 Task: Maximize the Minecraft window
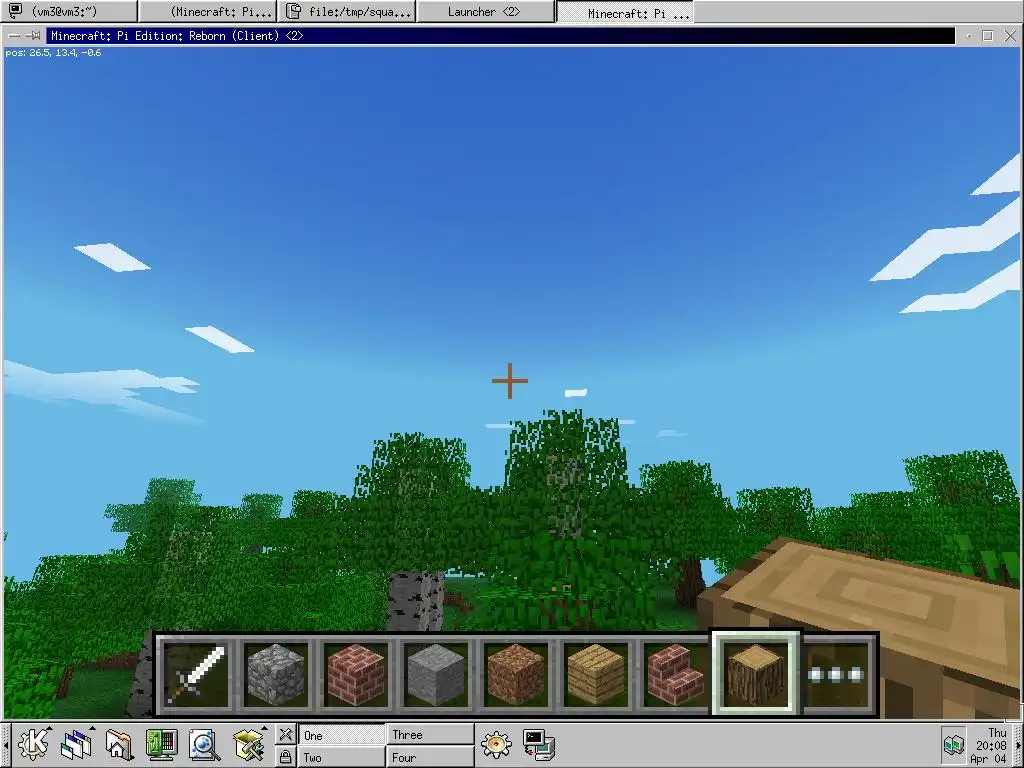(988, 36)
